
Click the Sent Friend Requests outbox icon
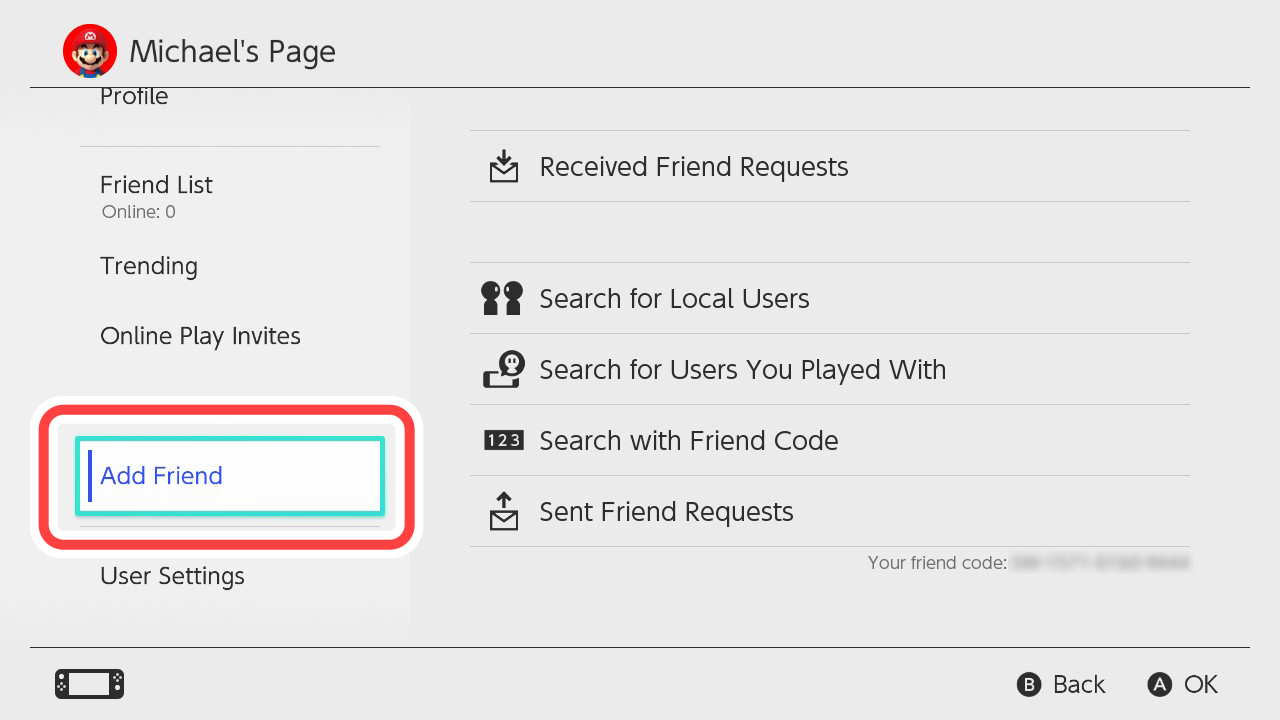[x=504, y=511]
